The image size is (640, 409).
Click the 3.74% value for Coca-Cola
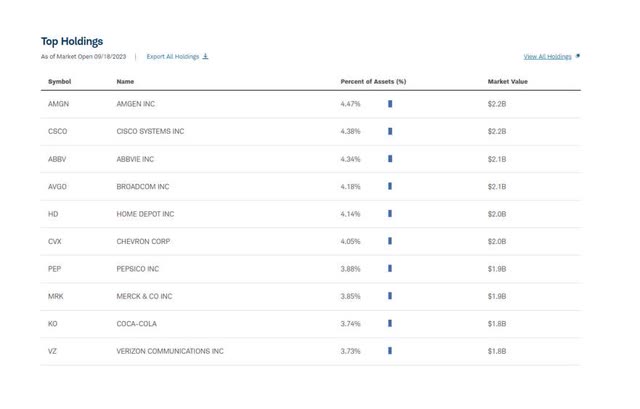[x=351, y=324]
